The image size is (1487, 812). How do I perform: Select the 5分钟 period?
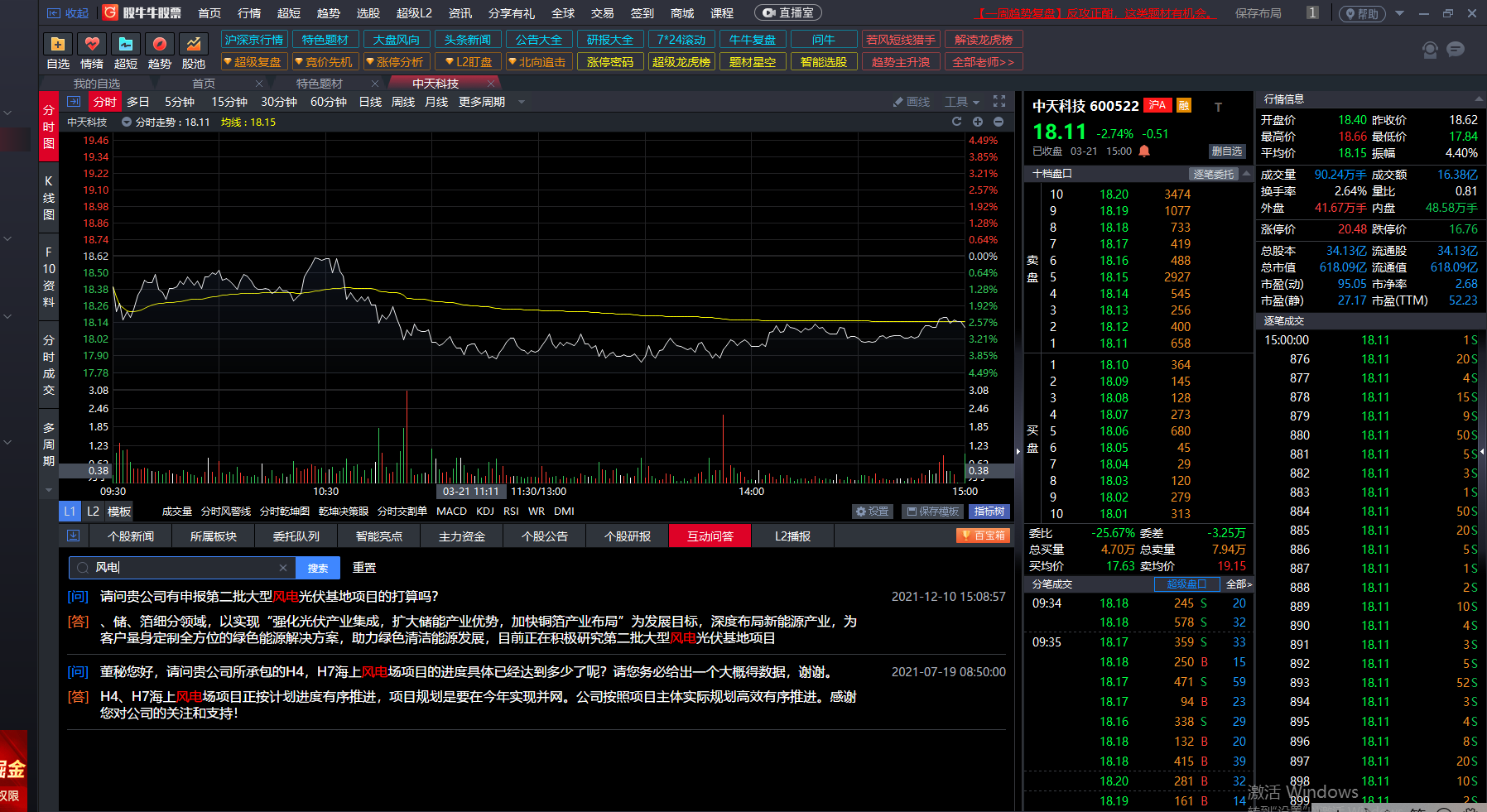(x=180, y=102)
